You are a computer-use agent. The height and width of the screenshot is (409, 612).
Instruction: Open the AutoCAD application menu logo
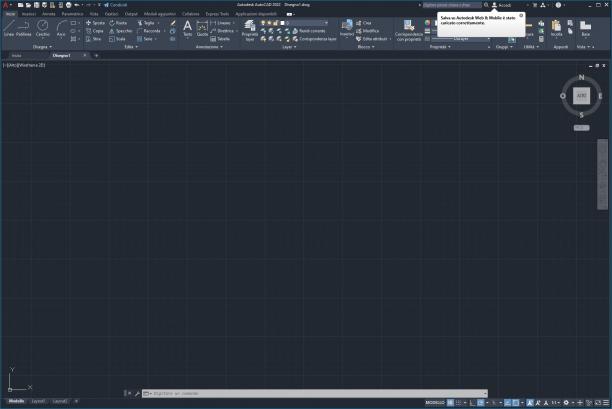tap(5, 5)
